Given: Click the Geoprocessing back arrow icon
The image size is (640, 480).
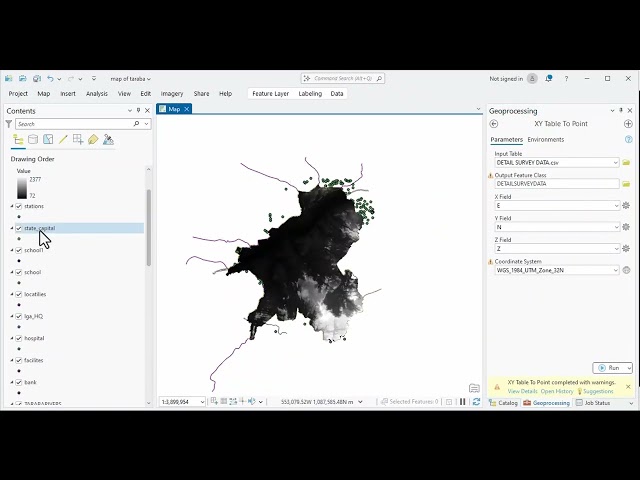Looking at the screenshot, I should pos(494,124).
